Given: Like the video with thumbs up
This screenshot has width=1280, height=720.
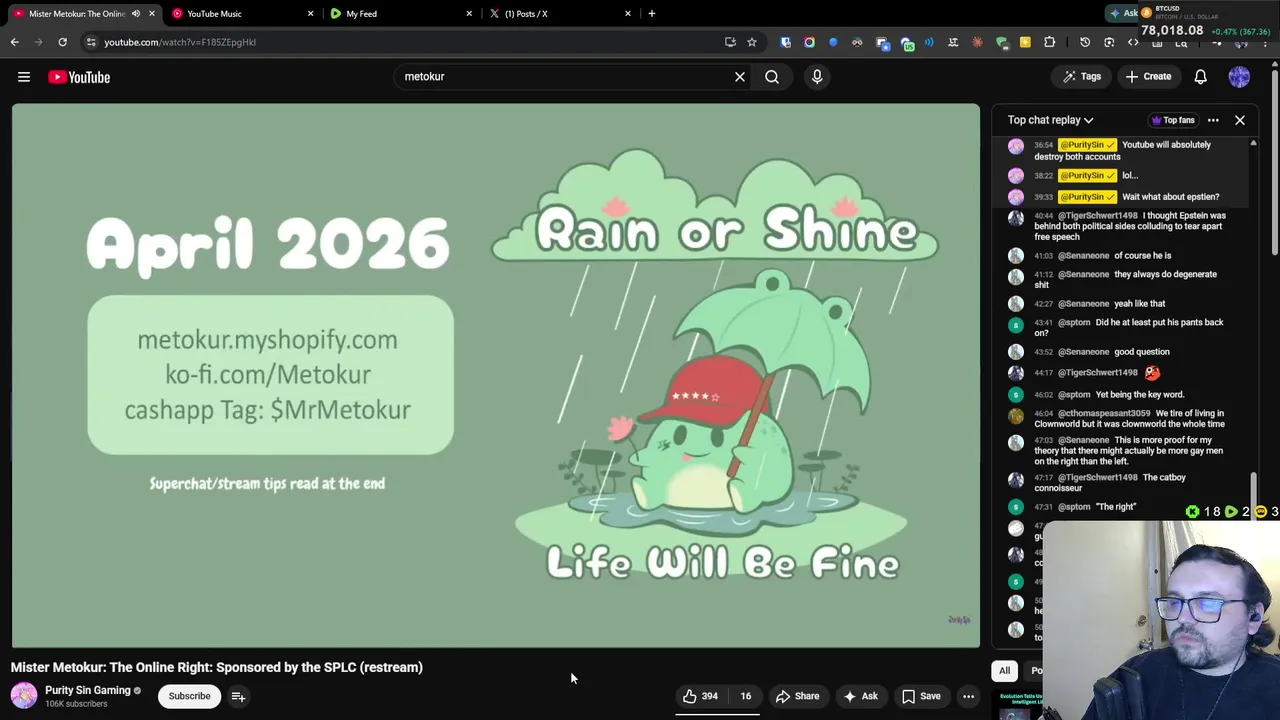Looking at the screenshot, I should point(700,696).
